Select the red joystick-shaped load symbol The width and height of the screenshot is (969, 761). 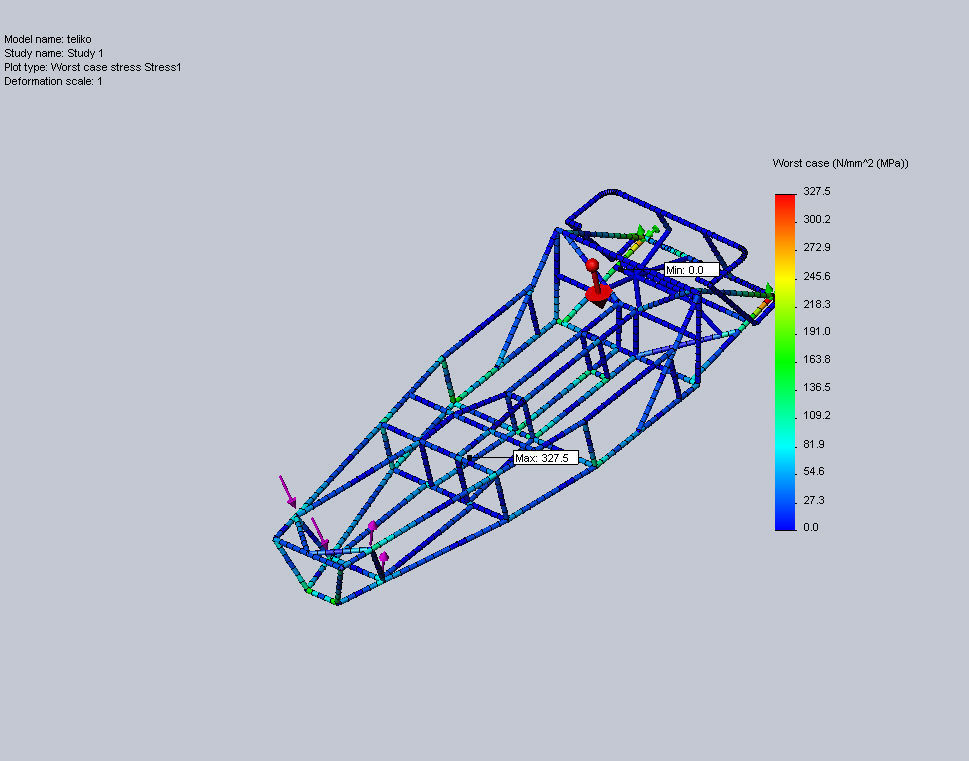pos(598,283)
